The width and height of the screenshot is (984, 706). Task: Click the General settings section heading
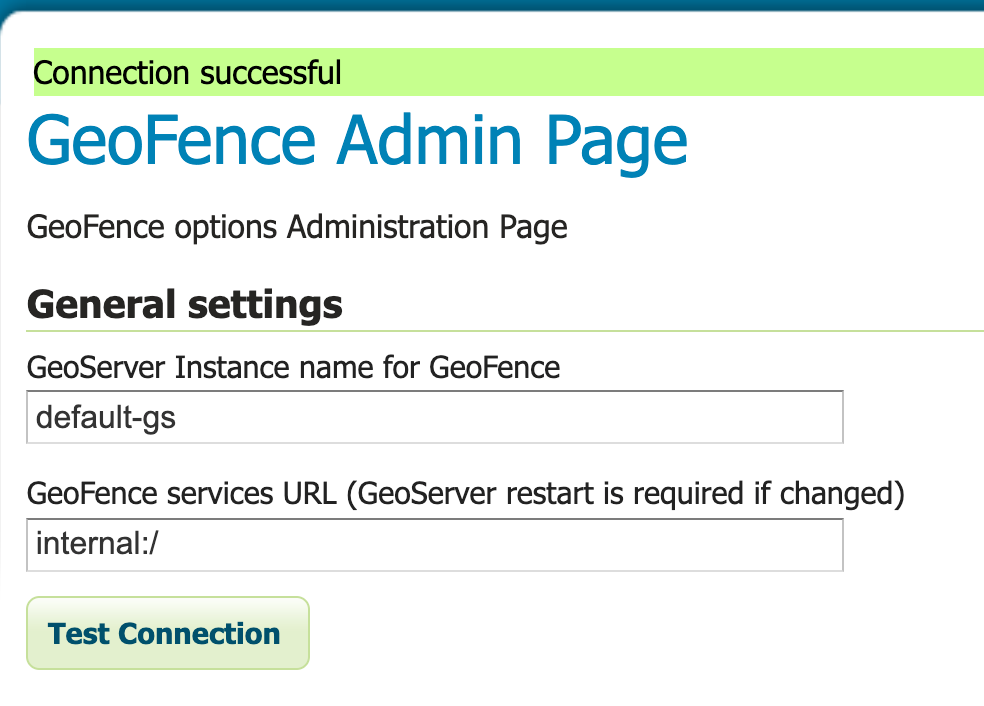[x=184, y=305]
